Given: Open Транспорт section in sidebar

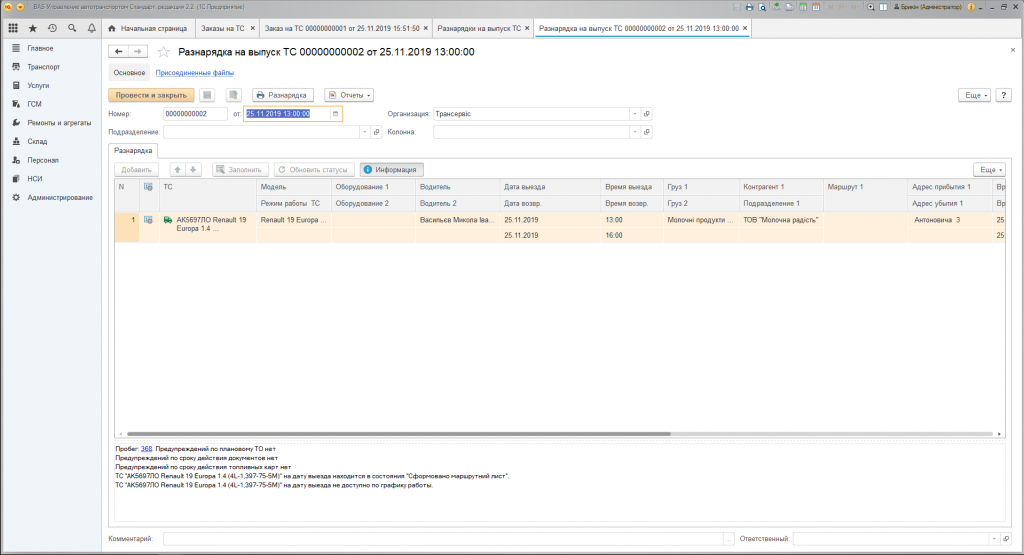Looking at the screenshot, I should (43, 67).
